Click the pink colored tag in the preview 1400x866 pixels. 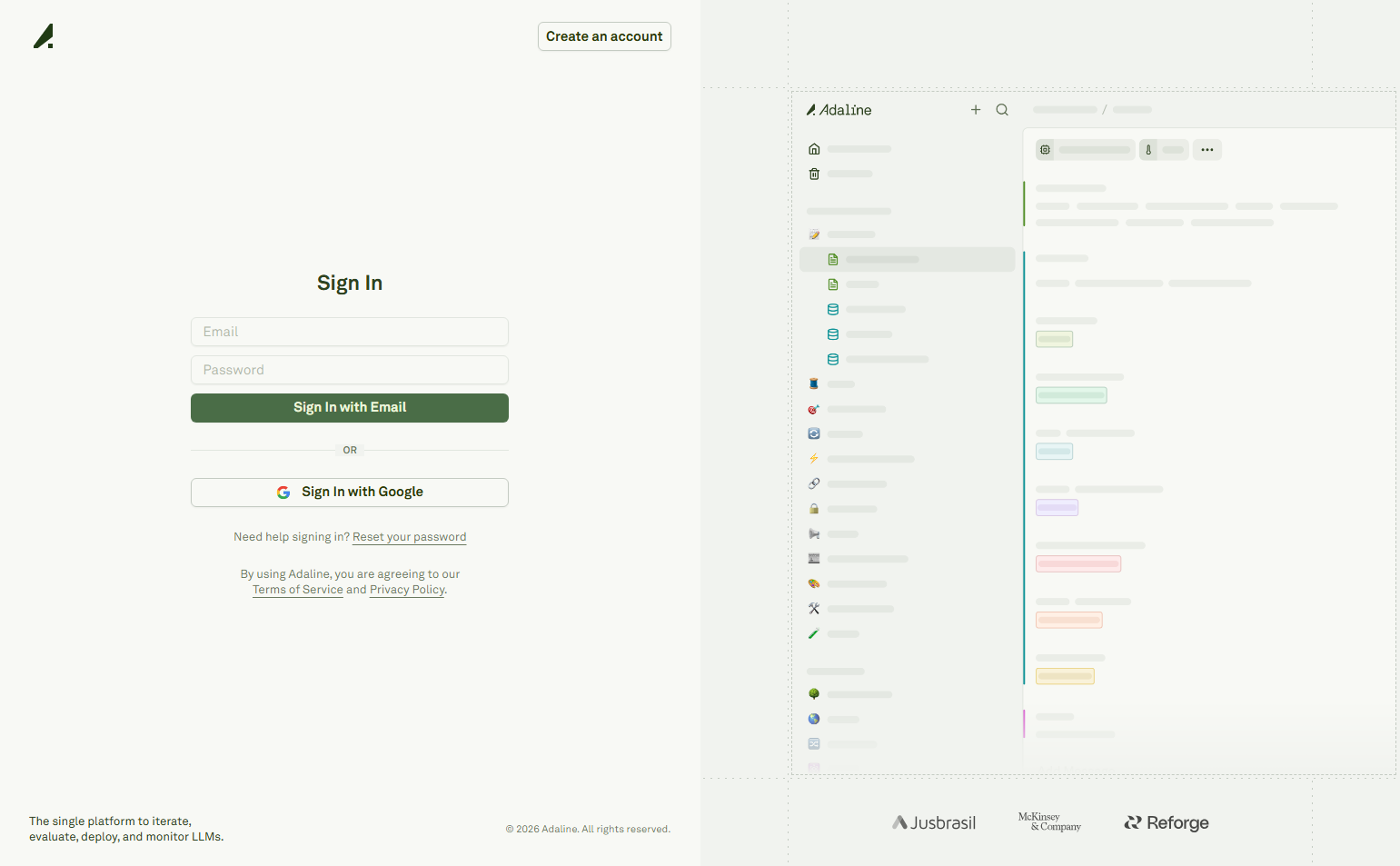1077,564
